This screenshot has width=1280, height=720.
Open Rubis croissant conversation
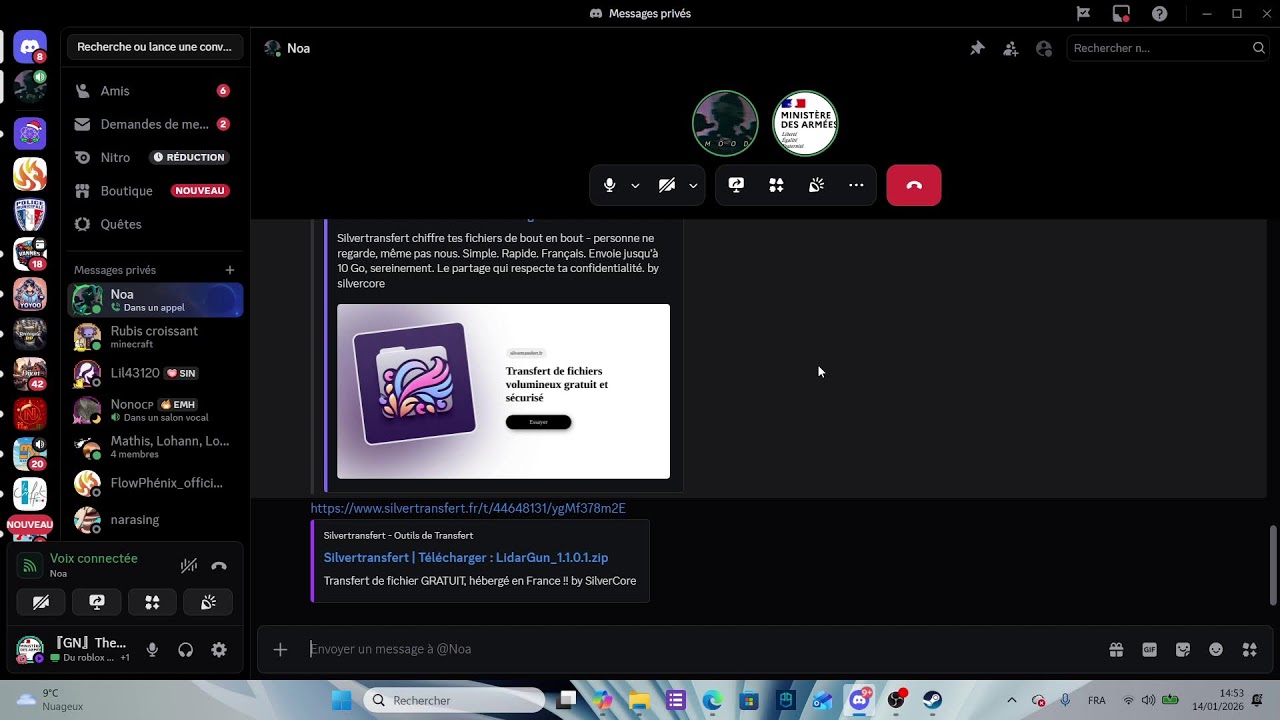click(x=155, y=337)
